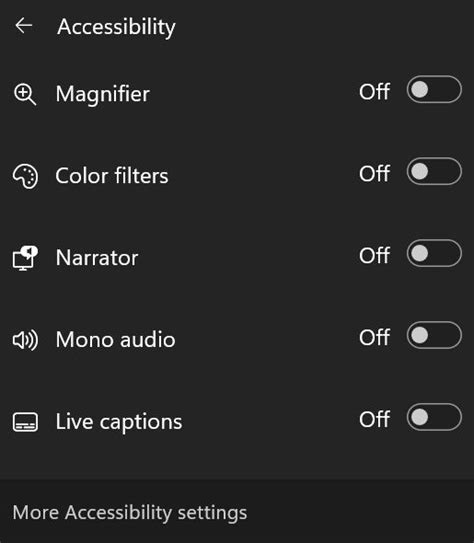Screen dimensions: 474x543
Task: Click the Accessibility panel title
Action: click(116, 27)
